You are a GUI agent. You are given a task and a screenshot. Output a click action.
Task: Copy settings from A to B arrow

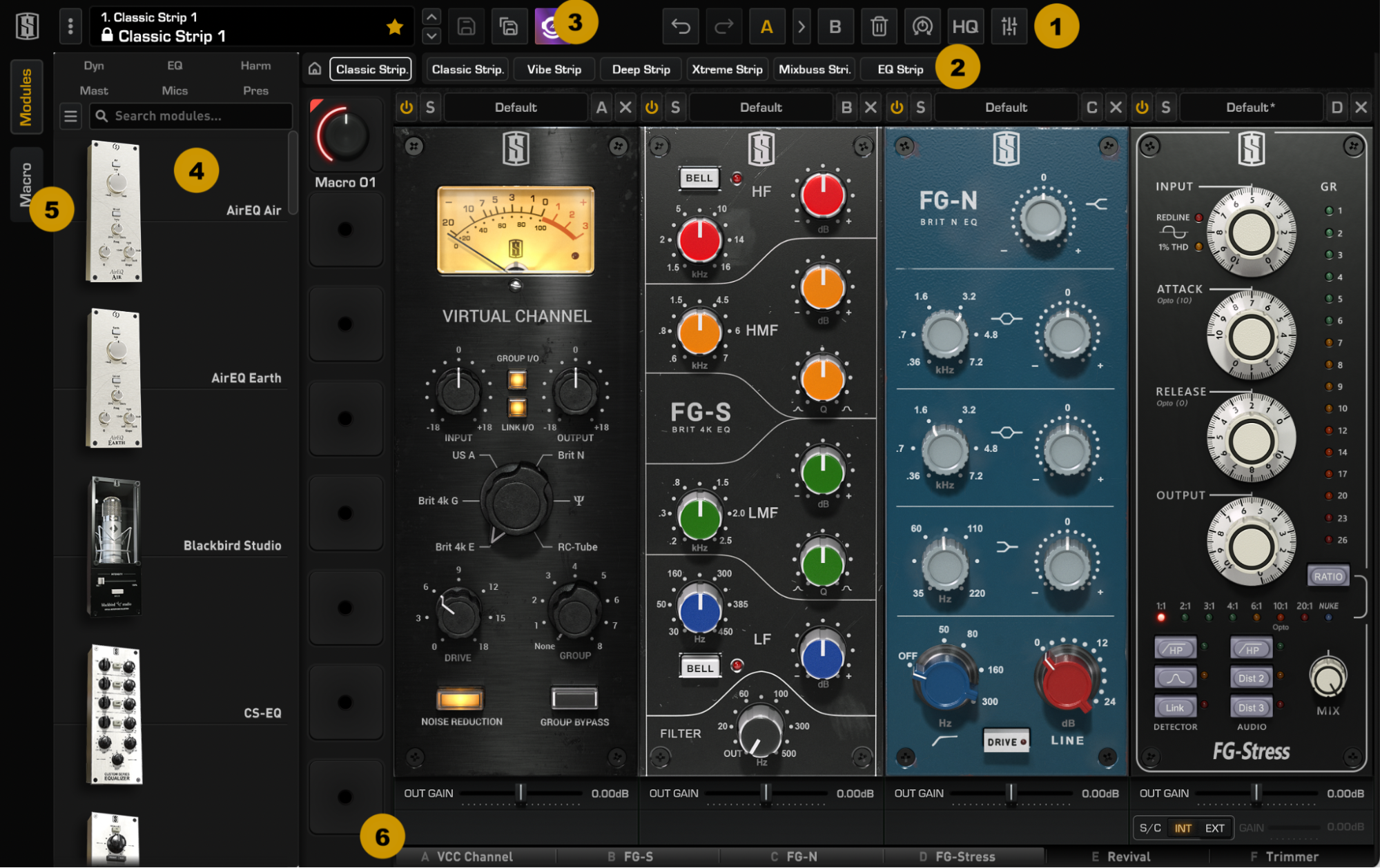pyautogui.click(x=801, y=27)
